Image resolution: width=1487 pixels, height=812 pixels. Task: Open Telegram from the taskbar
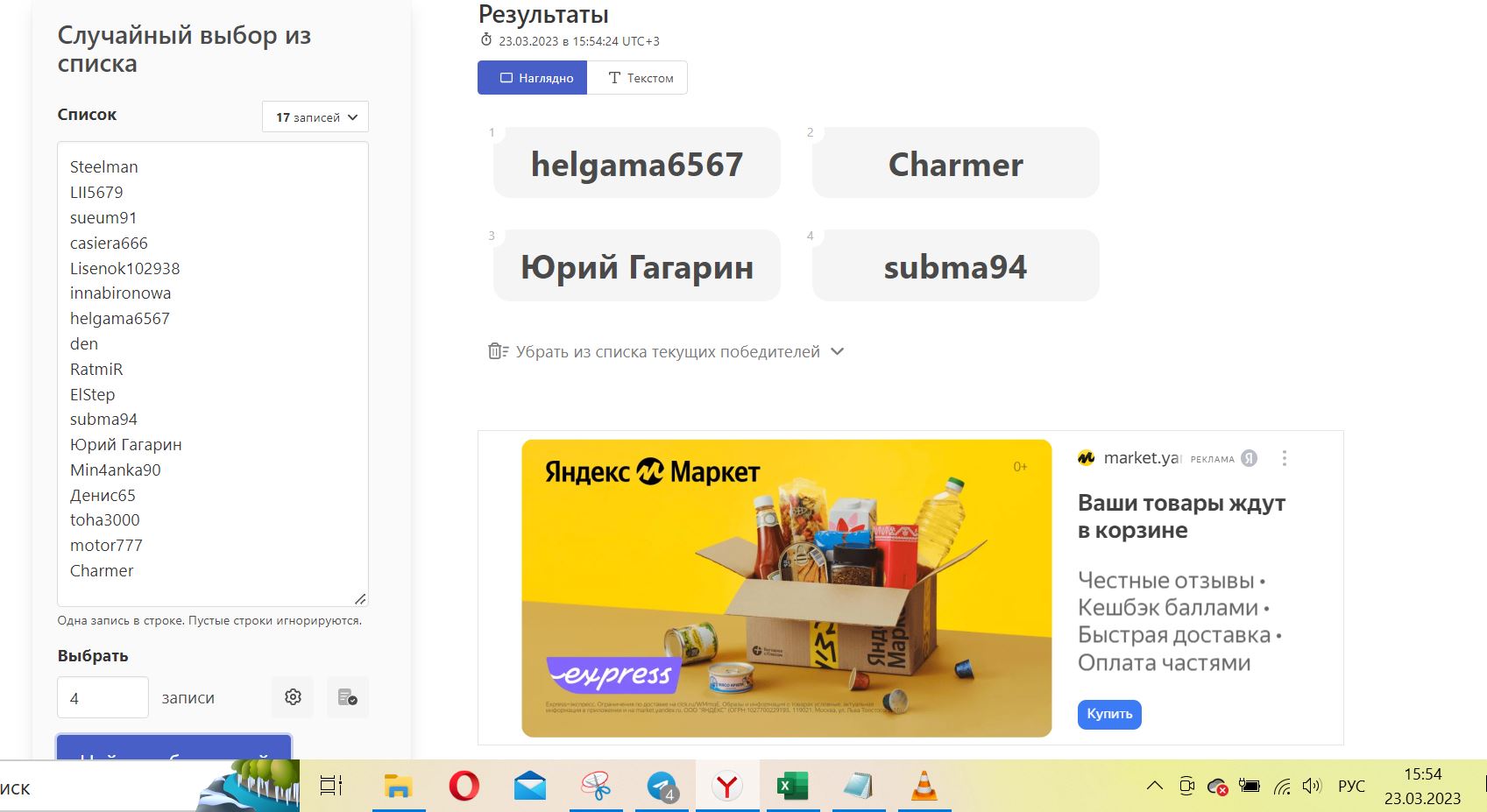(x=662, y=786)
